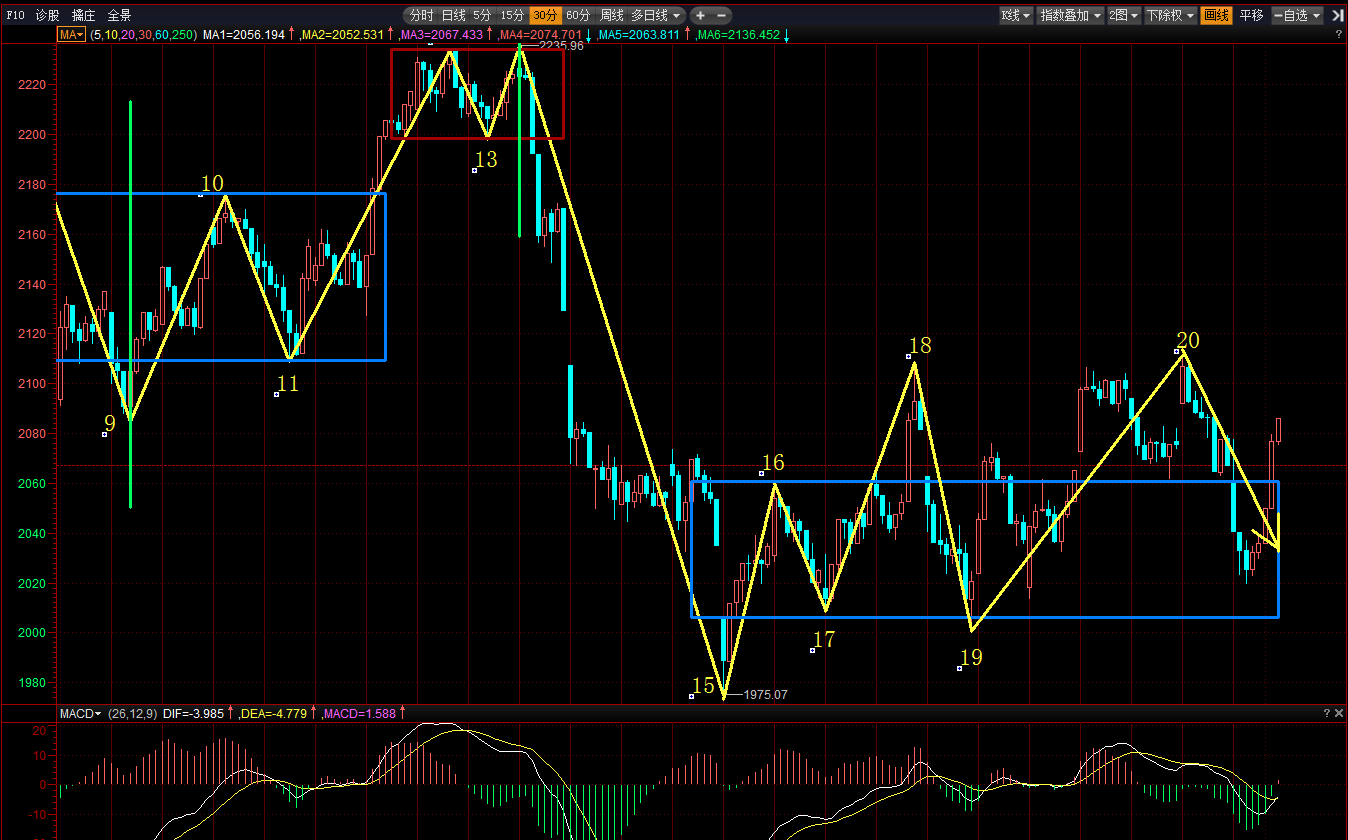Click the plus zoom-in icon
Viewport: 1348px width, 840px height.
[700, 16]
